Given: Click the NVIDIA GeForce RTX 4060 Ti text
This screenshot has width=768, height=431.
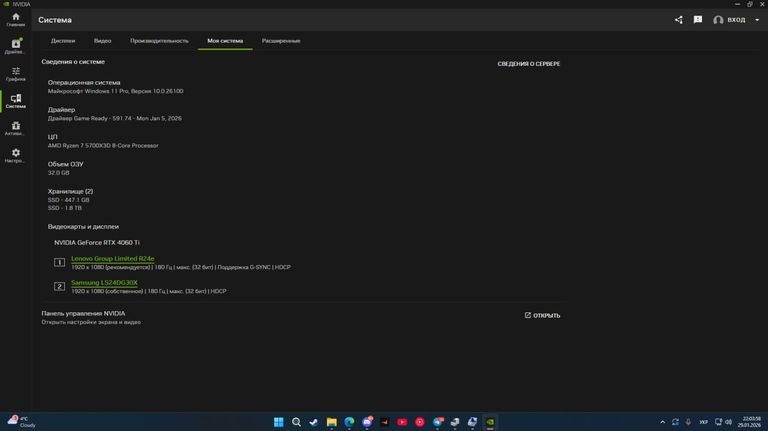Looking at the screenshot, I should click(x=97, y=242).
